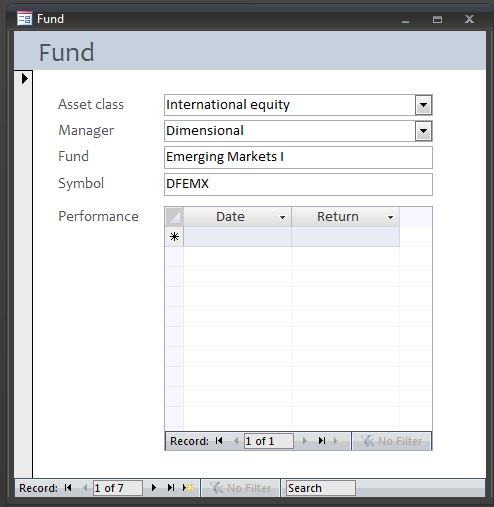Click the new-row Date cell in Performance
The height and width of the screenshot is (507, 494).
click(x=237, y=237)
